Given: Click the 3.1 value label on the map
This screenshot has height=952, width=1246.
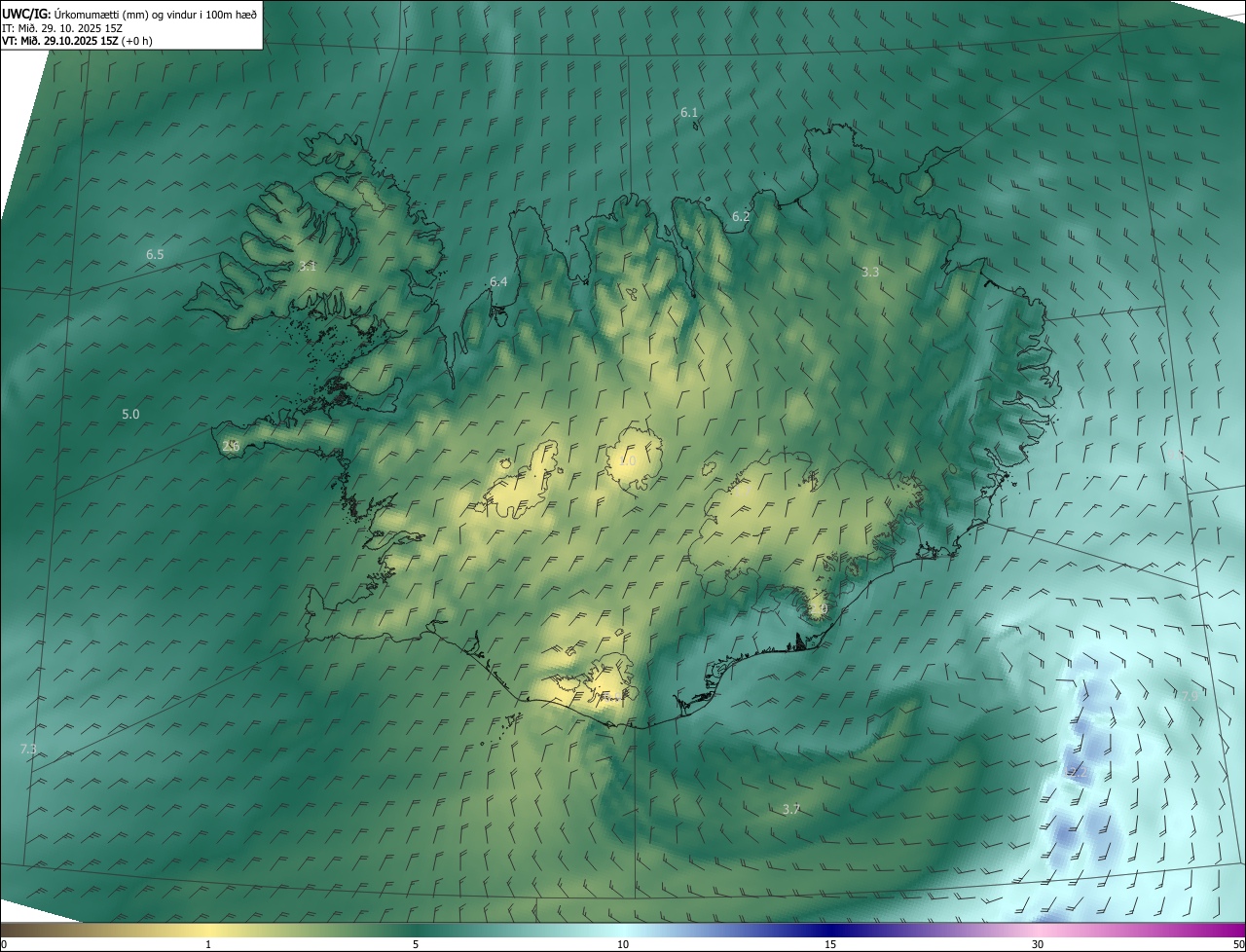Looking at the screenshot, I should tap(308, 266).
